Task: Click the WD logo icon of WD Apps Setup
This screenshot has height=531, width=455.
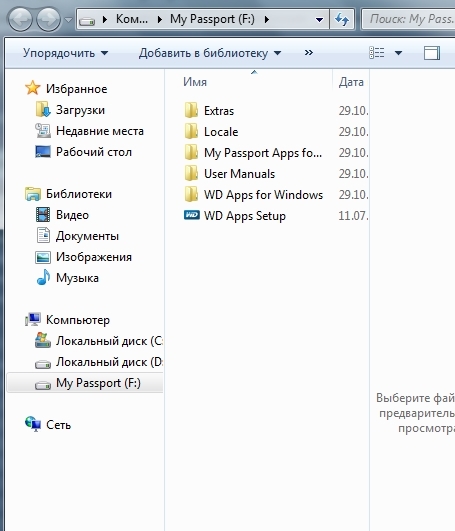Action: [192, 214]
